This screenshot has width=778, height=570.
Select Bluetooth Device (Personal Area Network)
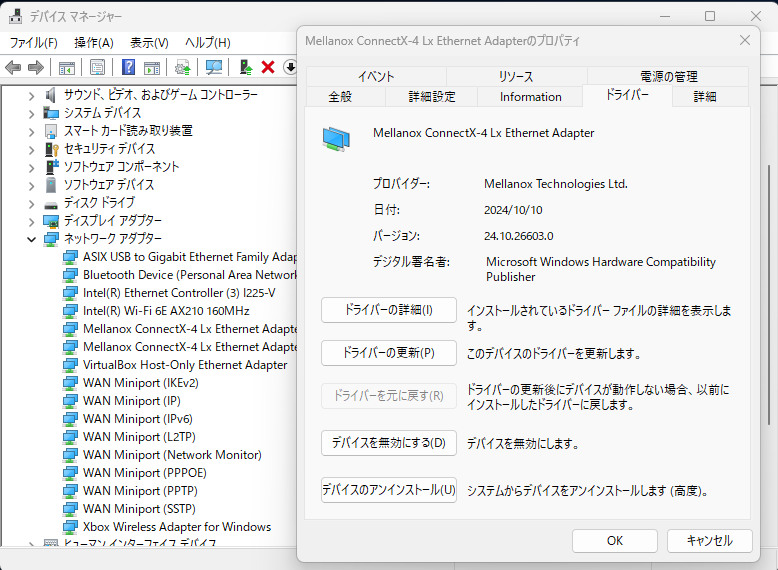[x=189, y=275]
